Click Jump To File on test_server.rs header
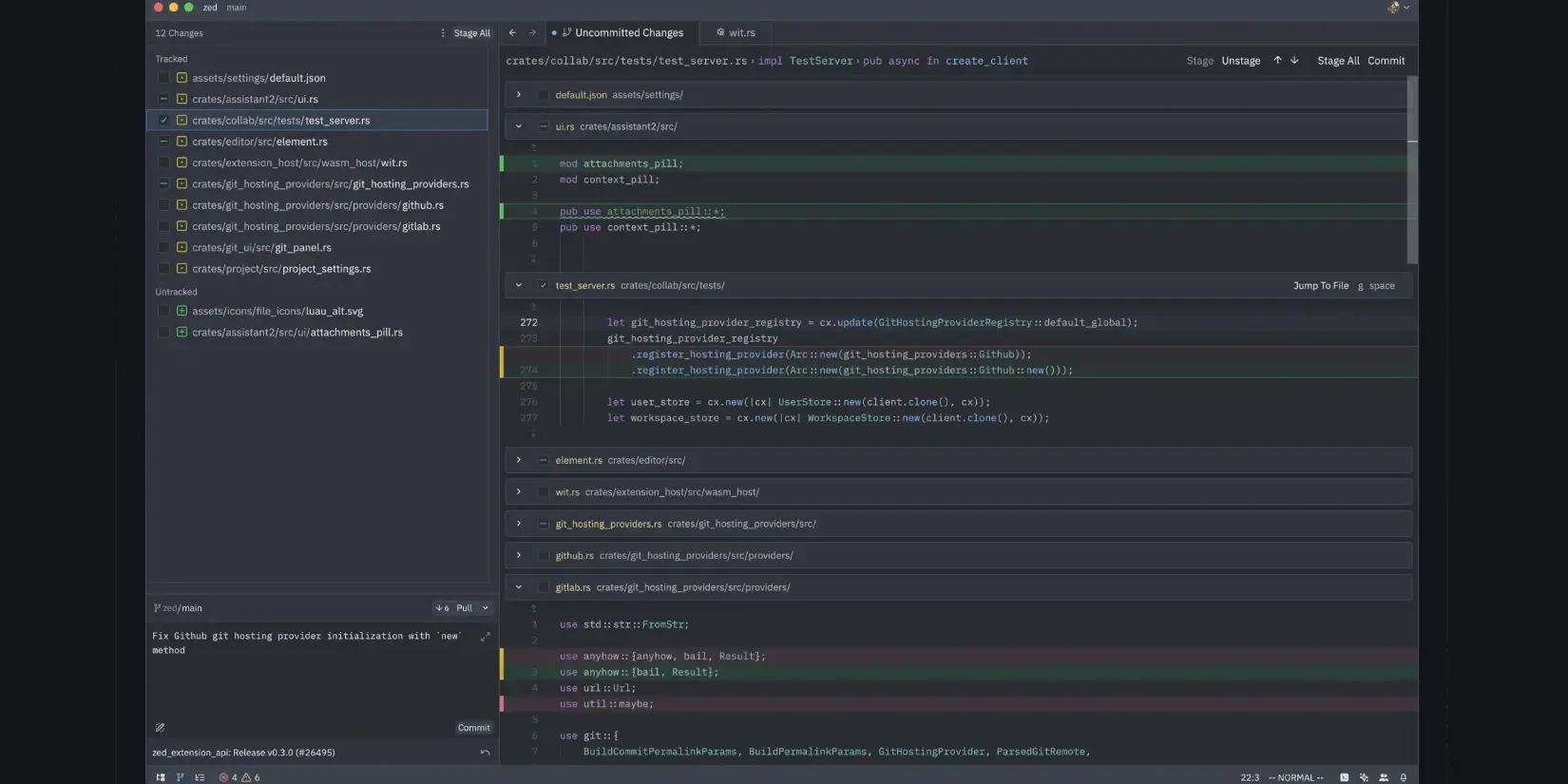Viewport: 1568px width, 784px height. [1321, 286]
